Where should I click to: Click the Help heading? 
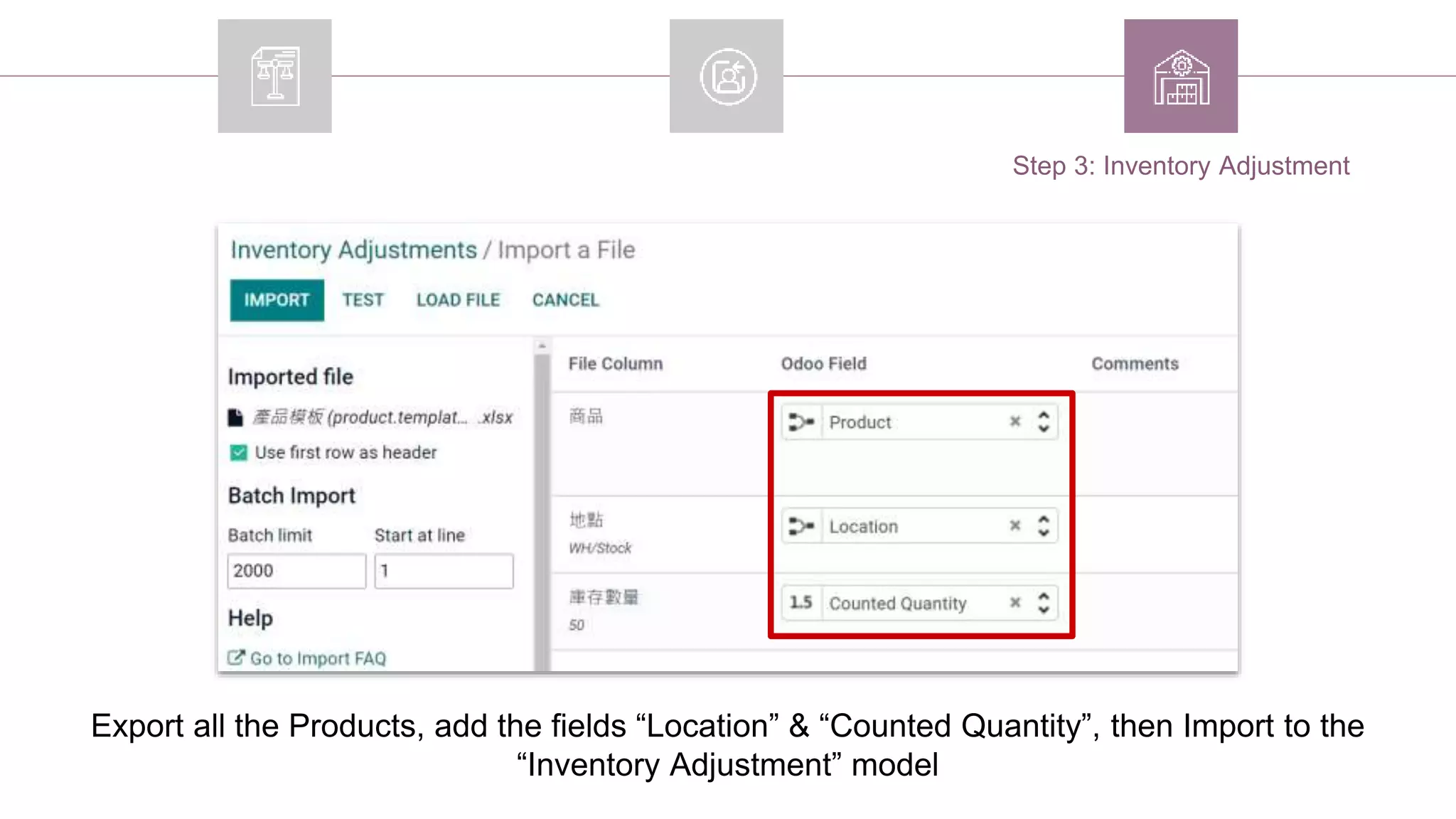click(x=250, y=618)
